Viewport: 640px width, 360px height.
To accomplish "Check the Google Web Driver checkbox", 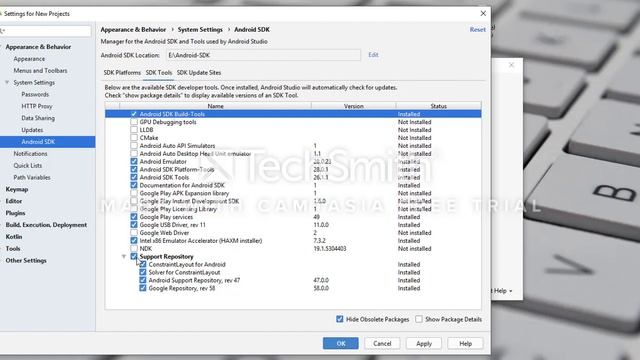I will (x=134, y=233).
